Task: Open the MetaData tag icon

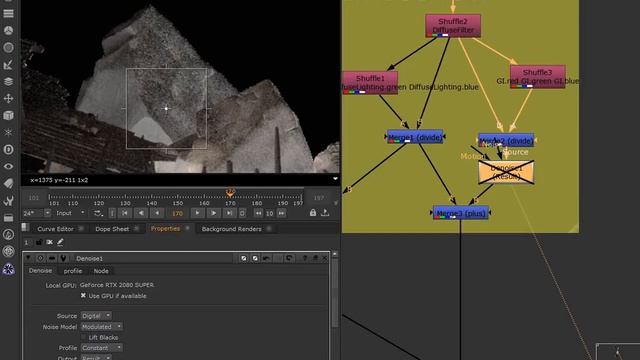Action: point(8,183)
